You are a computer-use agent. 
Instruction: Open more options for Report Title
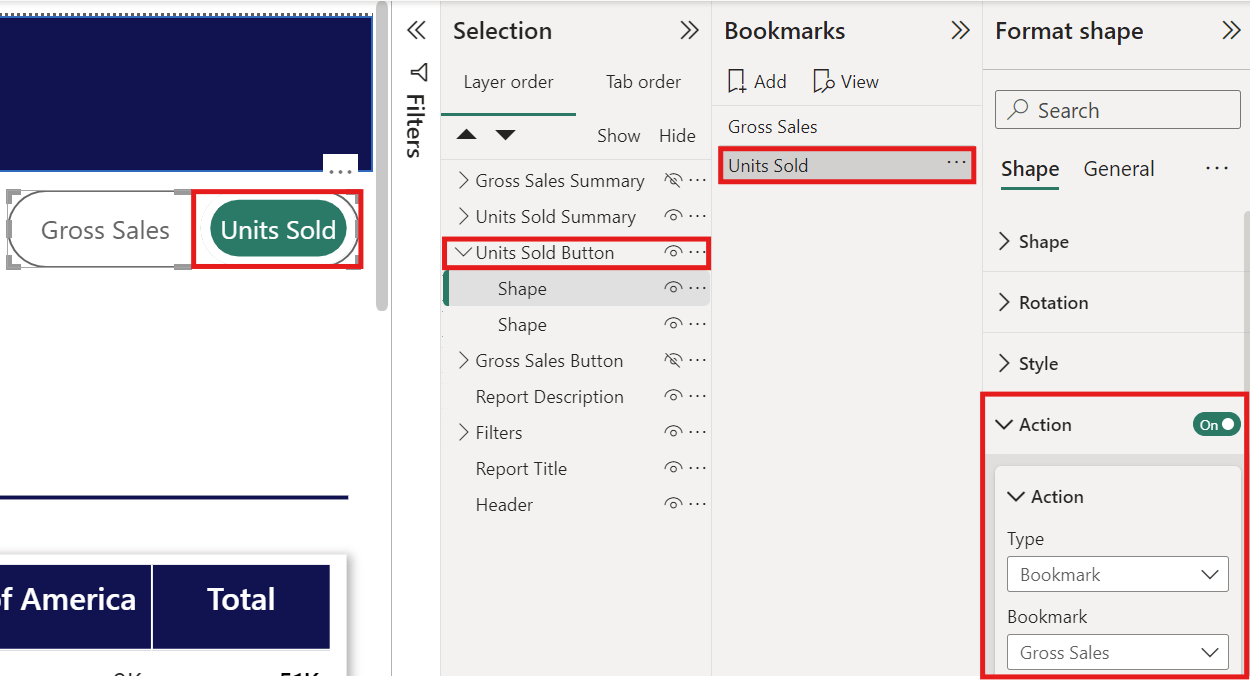point(698,469)
